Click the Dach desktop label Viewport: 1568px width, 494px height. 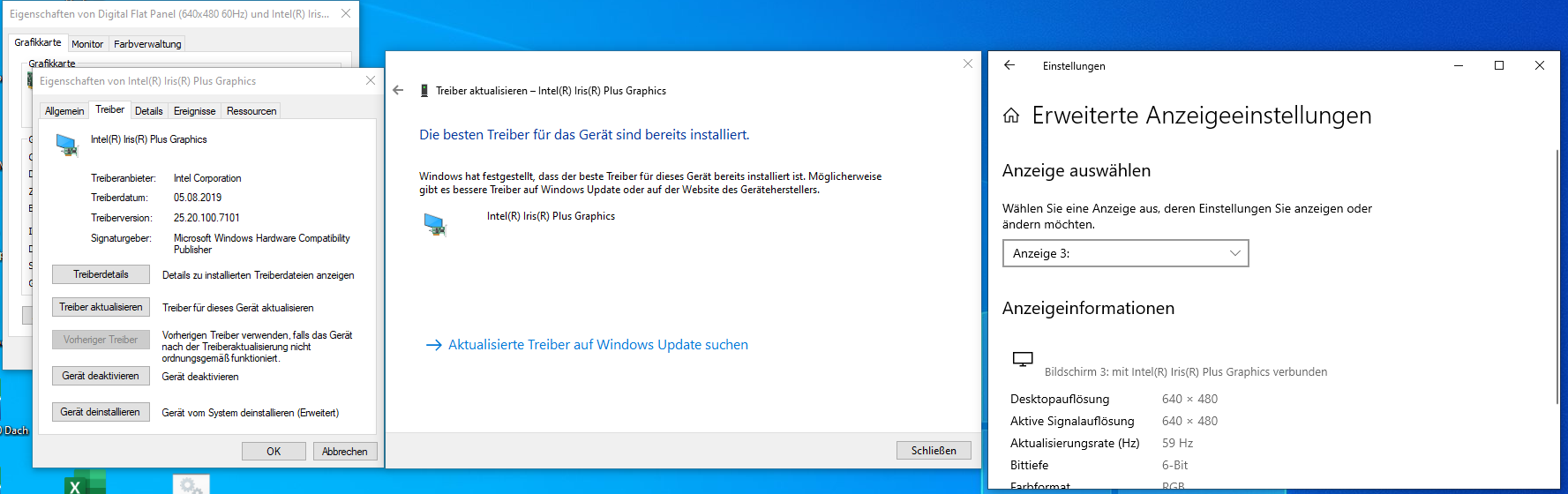click(x=16, y=430)
